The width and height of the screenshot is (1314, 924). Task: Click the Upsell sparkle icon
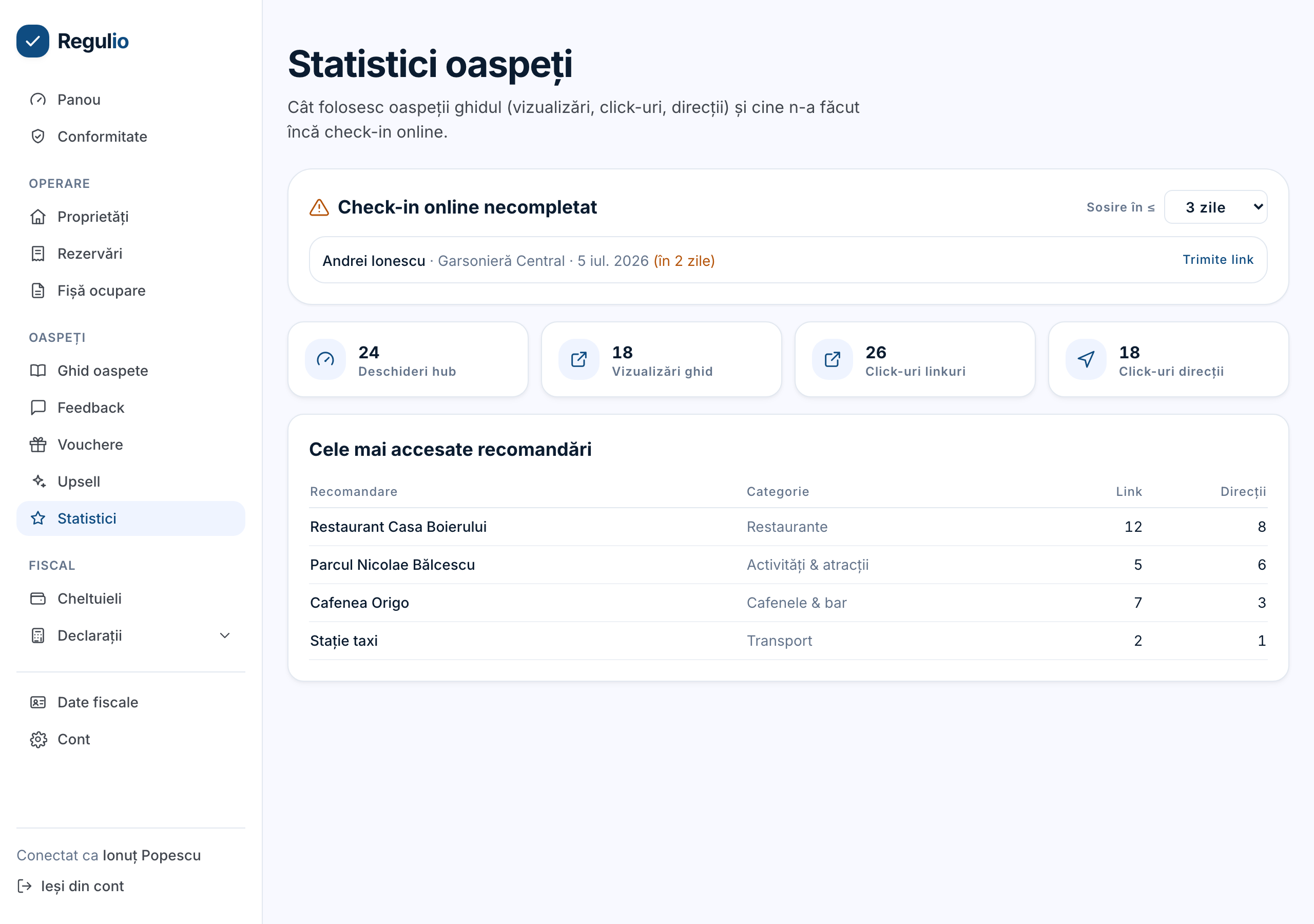point(38,482)
